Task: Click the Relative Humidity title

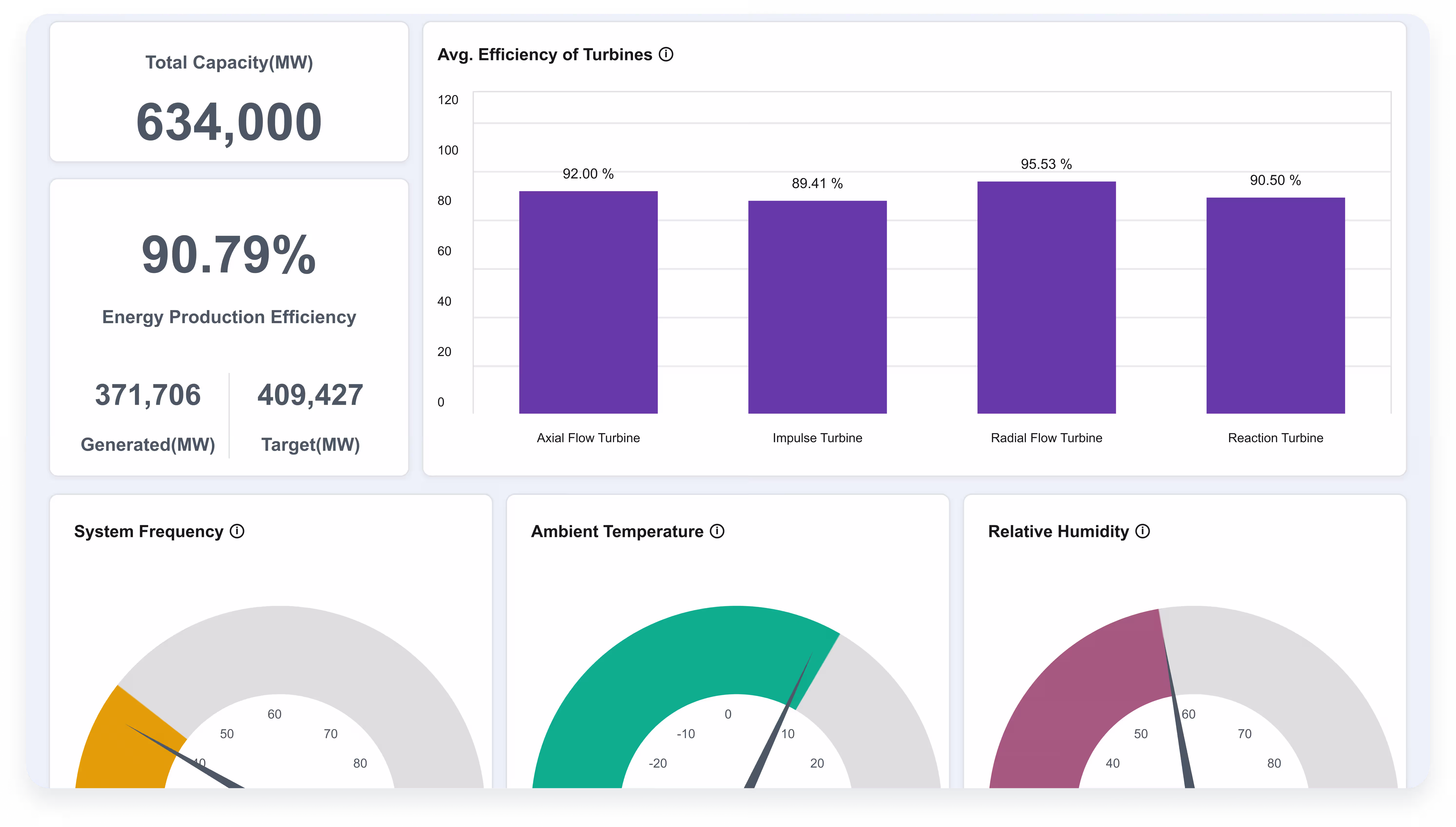Action: click(1058, 531)
